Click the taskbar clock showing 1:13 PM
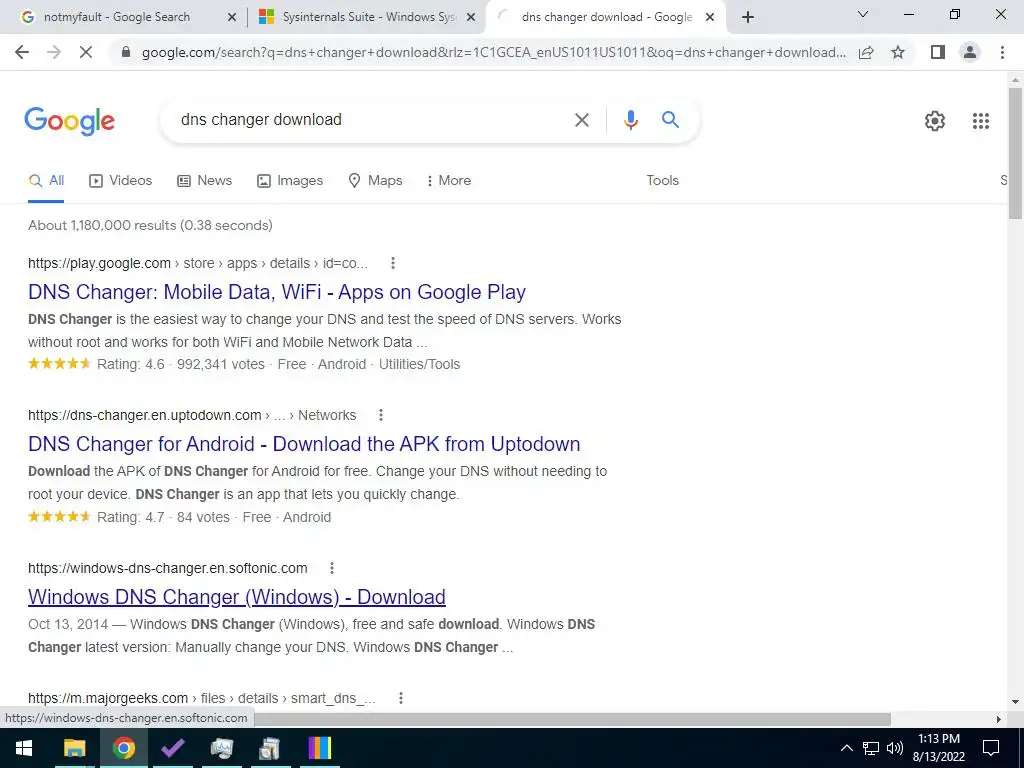The height and width of the screenshot is (768, 1024). coord(938,748)
